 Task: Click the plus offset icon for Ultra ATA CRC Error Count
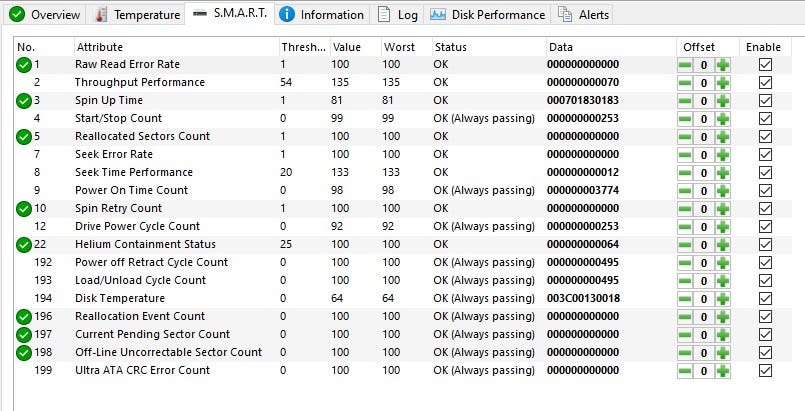click(722, 371)
